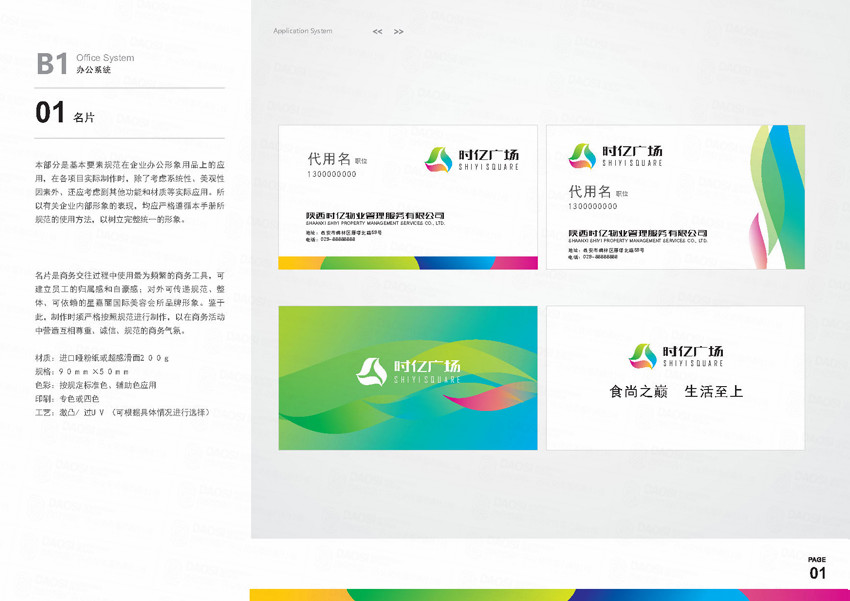850x601 pixels.
Task: Click the leaf logo icon on slogan card
Action: pyautogui.click(x=642, y=354)
